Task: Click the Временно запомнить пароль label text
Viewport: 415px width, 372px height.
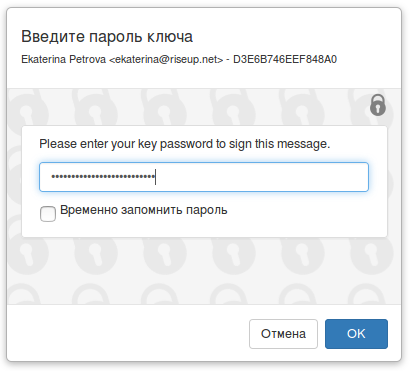Action: (x=144, y=210)
